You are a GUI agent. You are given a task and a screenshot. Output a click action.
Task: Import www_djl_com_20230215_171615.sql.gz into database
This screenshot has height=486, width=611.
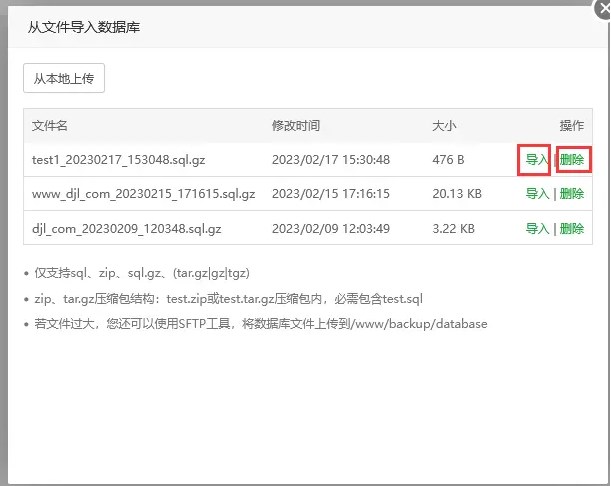[x=536, y=194]
